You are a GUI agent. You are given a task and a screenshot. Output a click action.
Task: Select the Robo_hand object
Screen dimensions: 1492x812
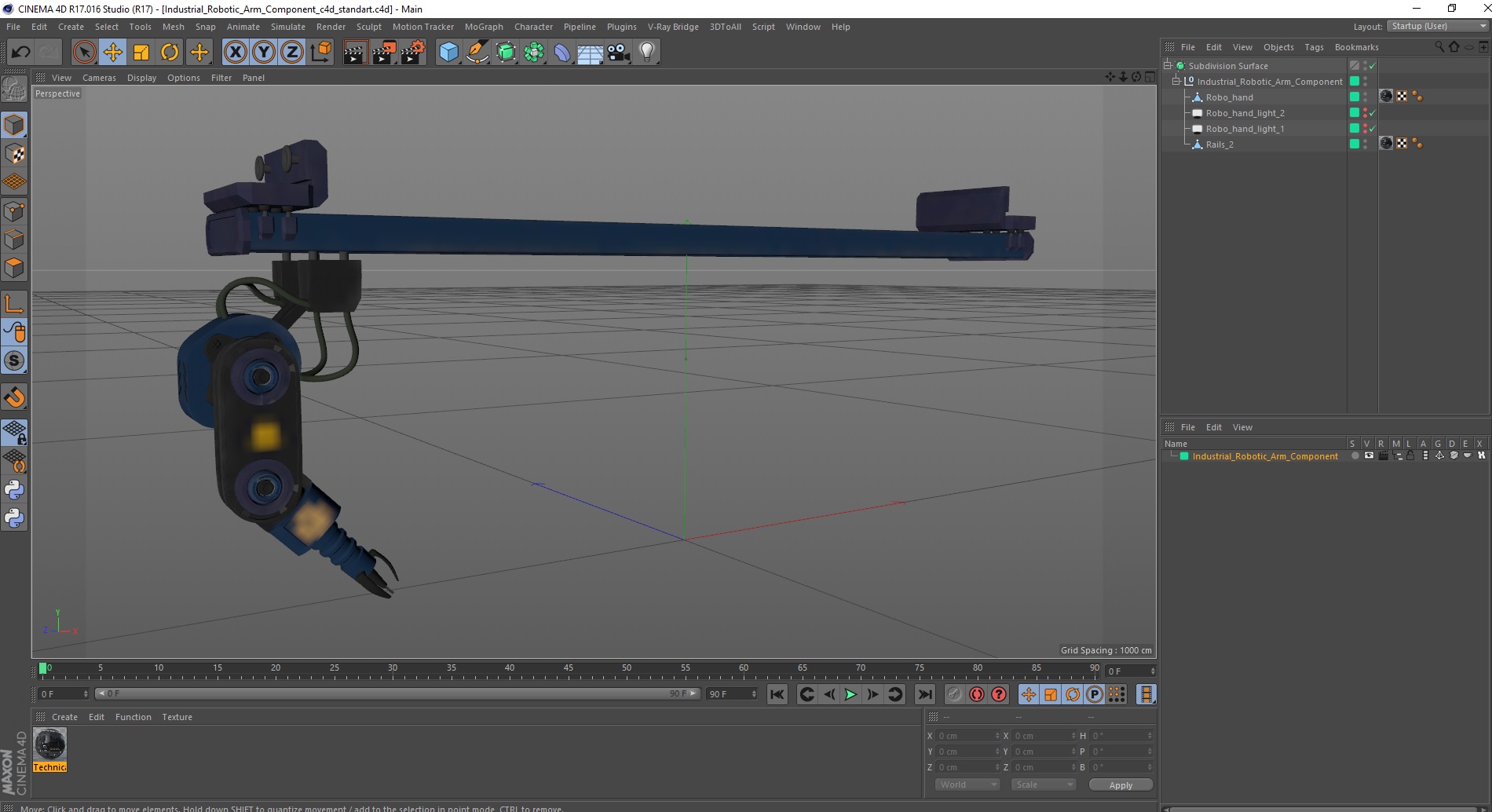1229,97
